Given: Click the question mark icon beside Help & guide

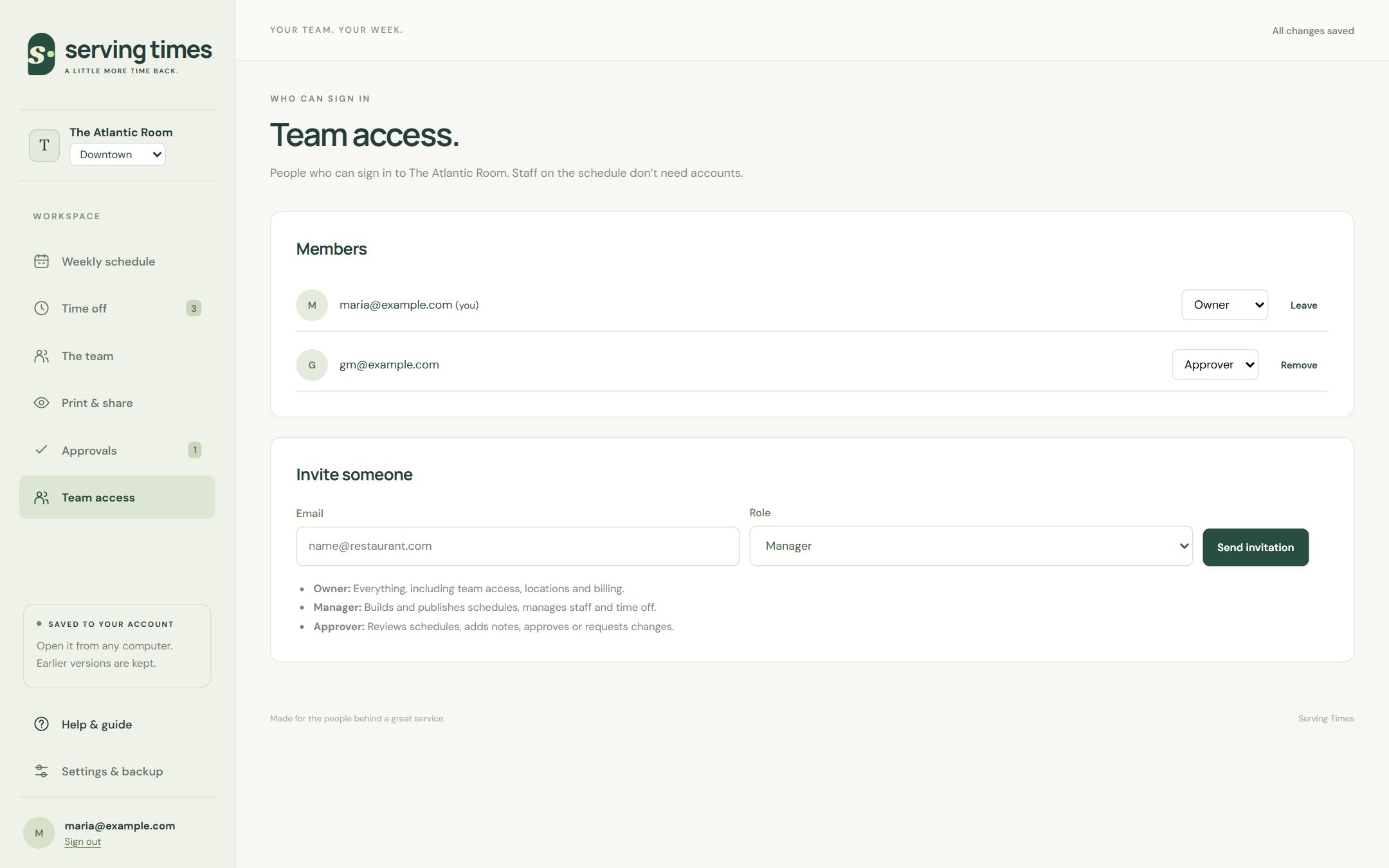Looking at the screenshot, I should click(x=41, y=724).
